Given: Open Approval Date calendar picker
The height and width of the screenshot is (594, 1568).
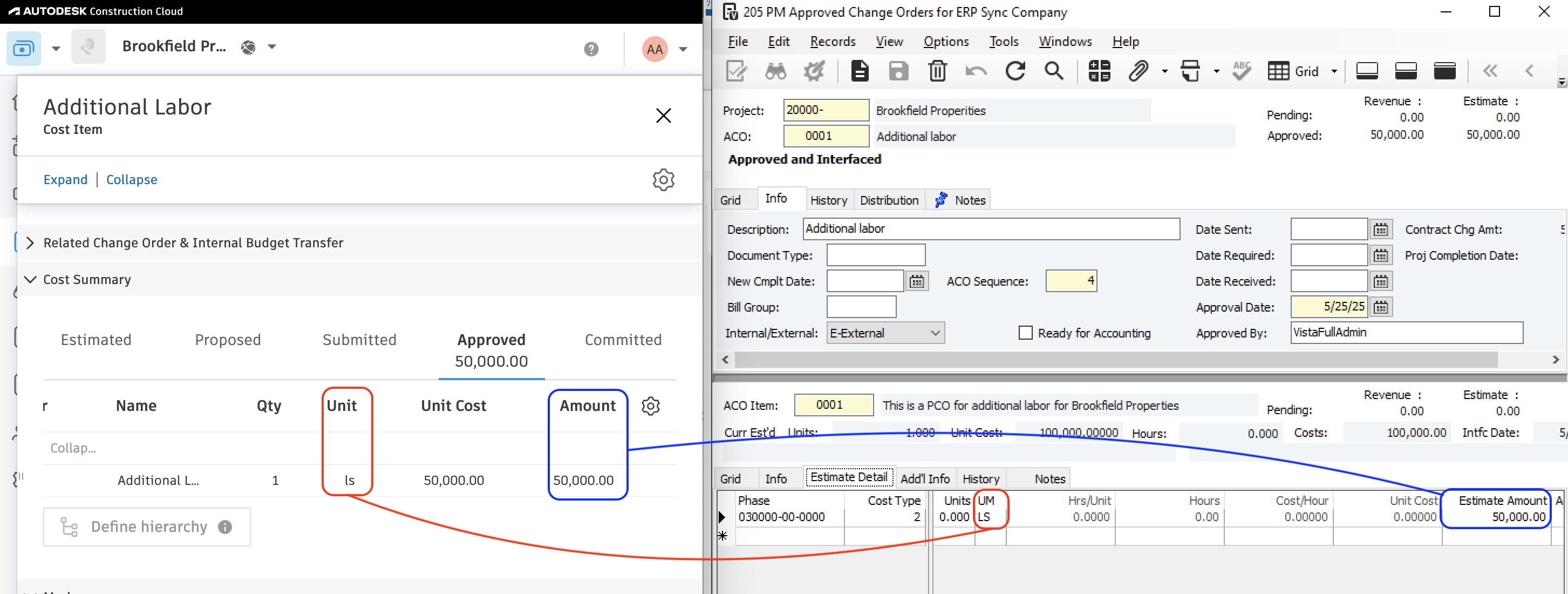Looking at the screenshot, I should pos(1381,307).
